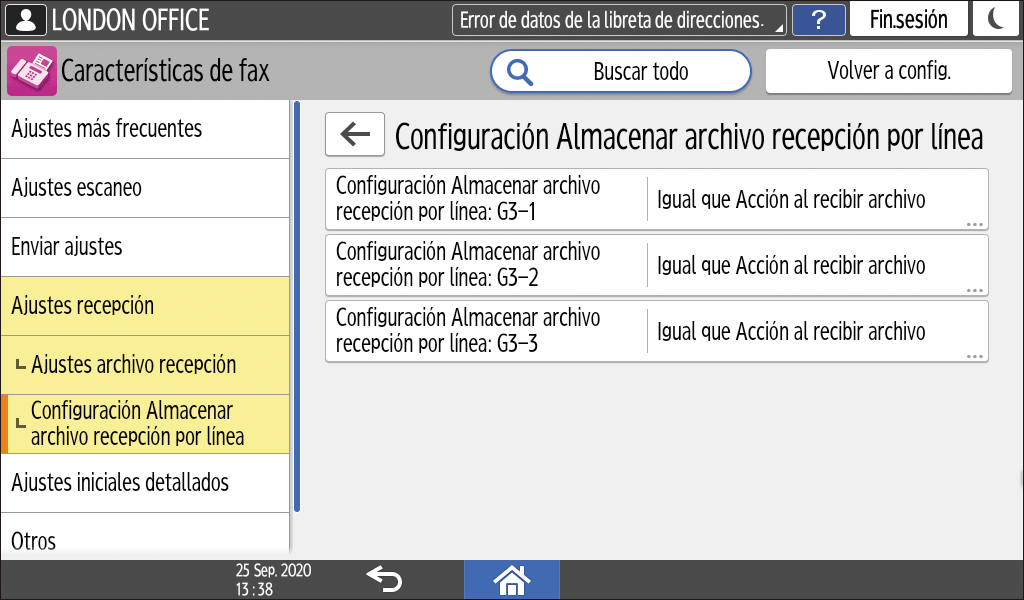Open Ajustes escaneo menu item
Screen dimensions: 1024x600
(145, 188)
